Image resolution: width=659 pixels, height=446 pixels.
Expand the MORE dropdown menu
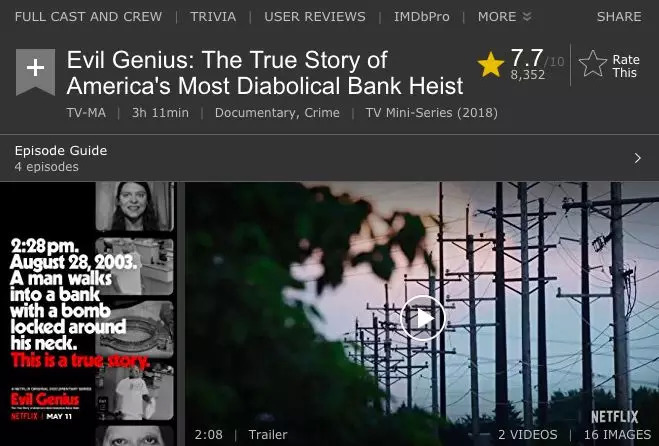click(504, 17)
